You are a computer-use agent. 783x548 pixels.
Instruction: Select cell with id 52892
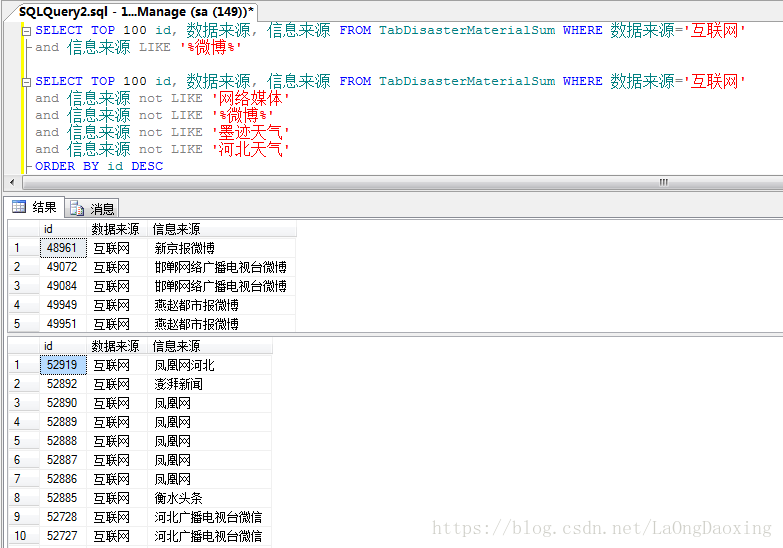pos(63,384)
